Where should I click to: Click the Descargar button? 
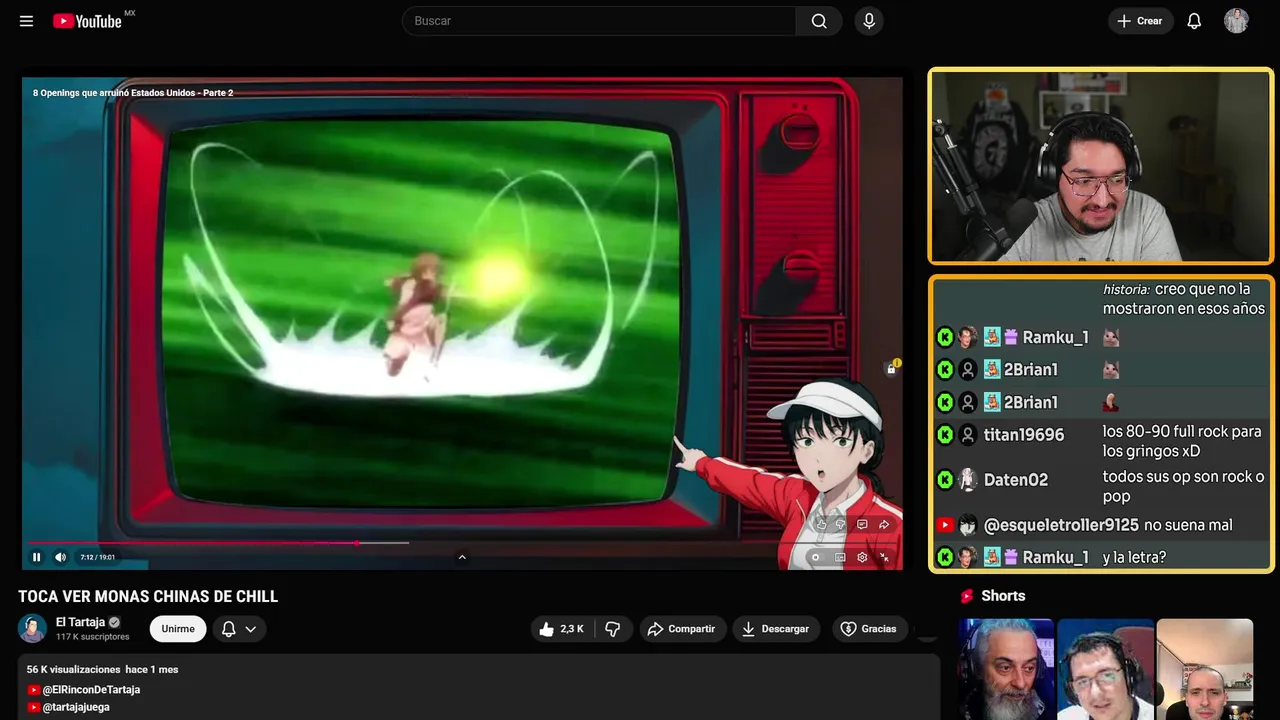(776, 629)
